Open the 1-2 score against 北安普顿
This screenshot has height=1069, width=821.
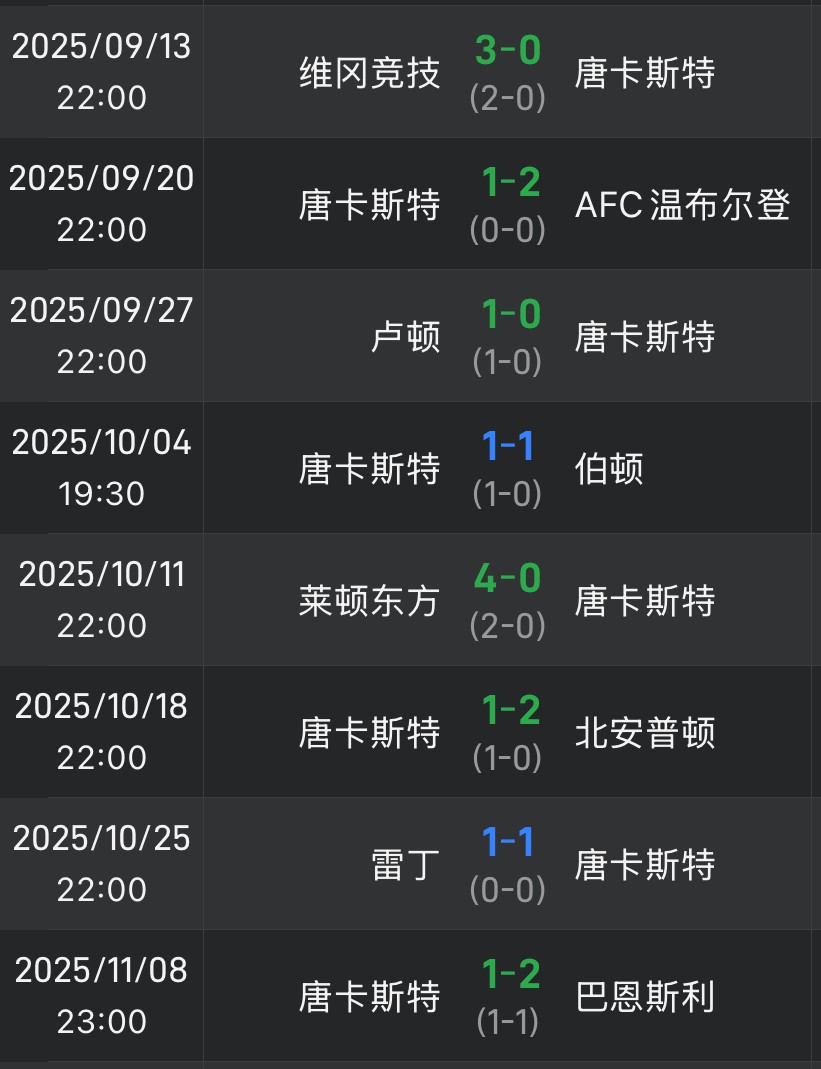[x=510, y=710]
